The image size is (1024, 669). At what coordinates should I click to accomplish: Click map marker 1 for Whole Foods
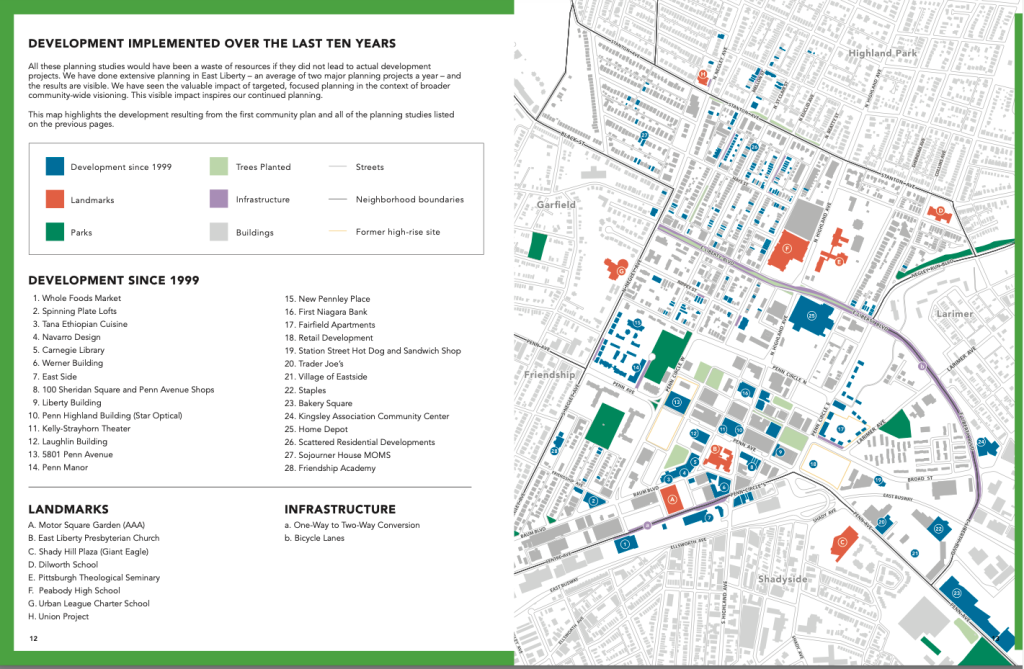(625, 544)
